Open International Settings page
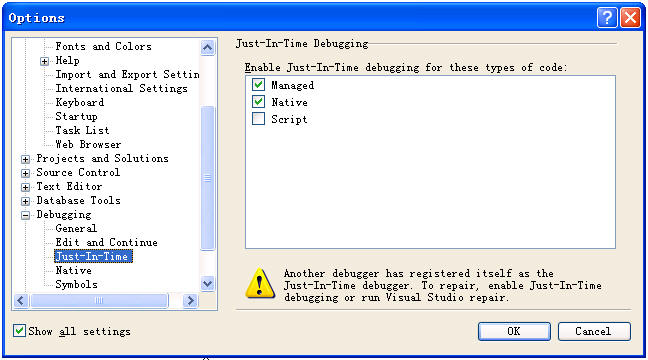This screenshot has width=648, height=360. (122, 88)
